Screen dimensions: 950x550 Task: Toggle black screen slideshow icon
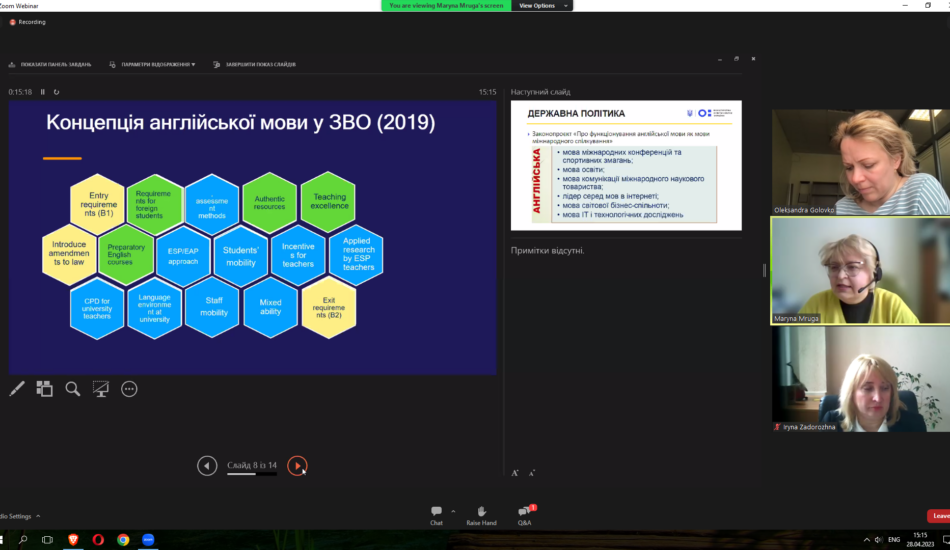pos(101,389)
